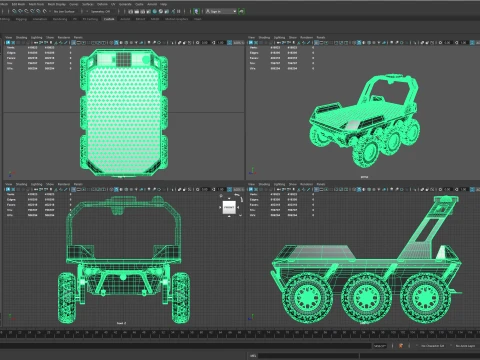
Task: Toggle Snap to points in the status line
Action: pos(26,11)
